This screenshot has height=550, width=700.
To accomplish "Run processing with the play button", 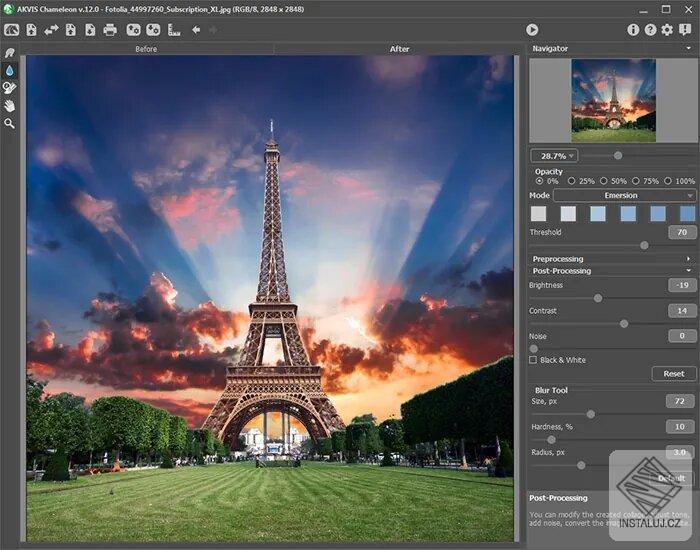I will pos(532,30).
